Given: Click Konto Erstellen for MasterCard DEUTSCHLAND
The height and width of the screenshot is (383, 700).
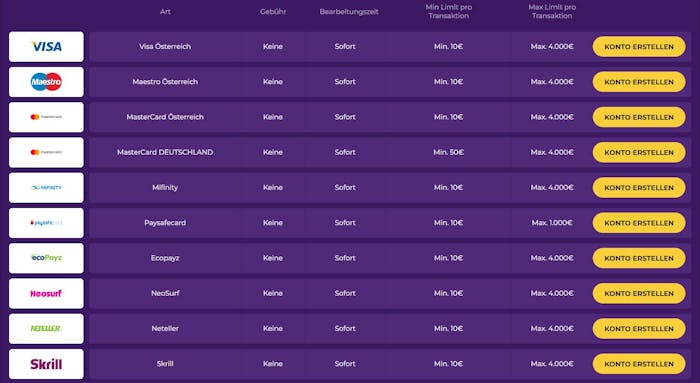Looking at the screenshot, I should [639, 152].
